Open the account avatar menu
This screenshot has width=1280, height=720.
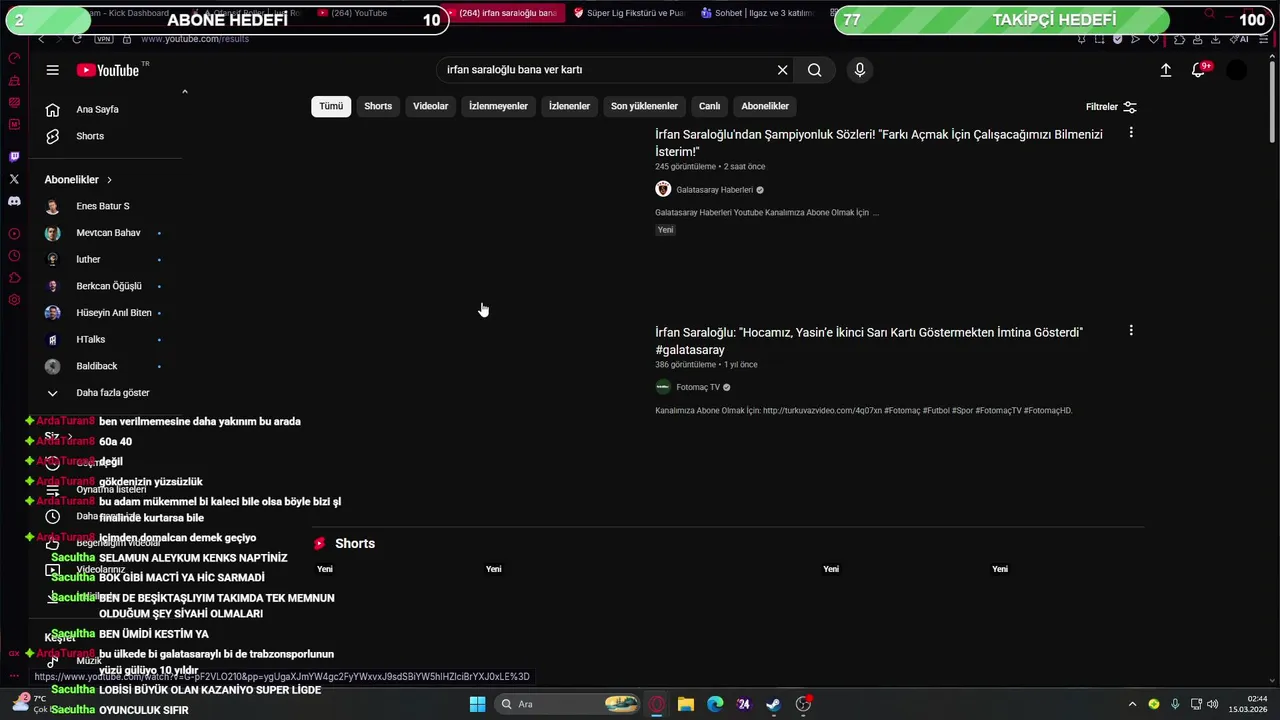coord(1237,70)
